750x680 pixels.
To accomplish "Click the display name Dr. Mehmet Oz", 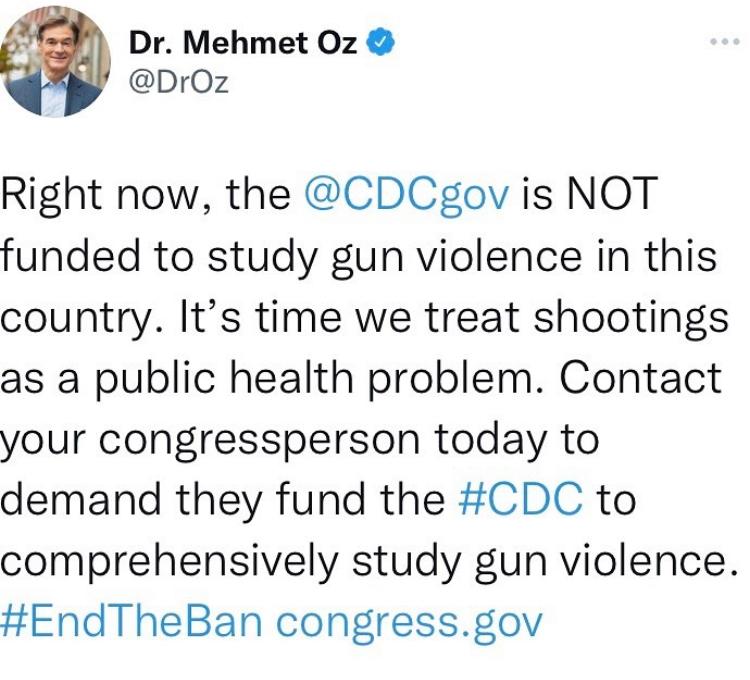I will click(x=243, y=43).
